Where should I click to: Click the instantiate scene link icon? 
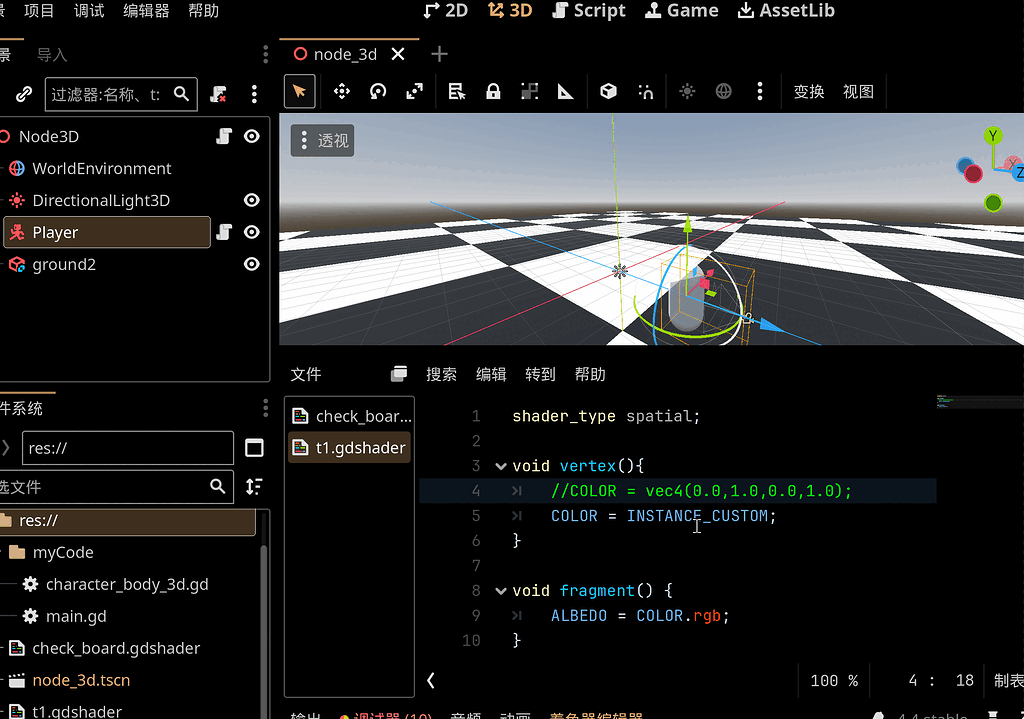pos(24,94)
